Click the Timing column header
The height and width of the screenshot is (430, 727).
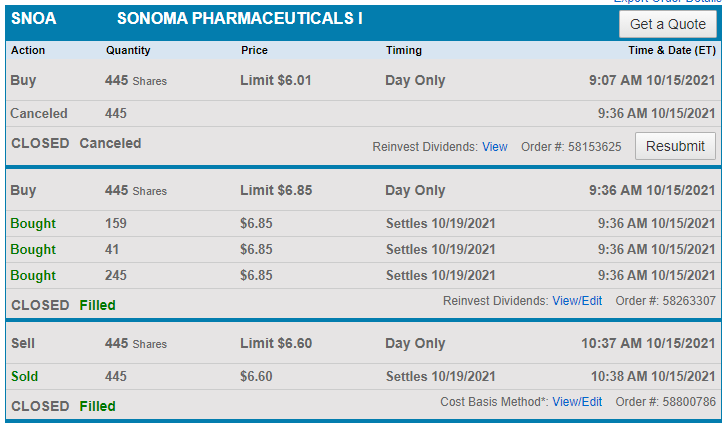point(403,50)
